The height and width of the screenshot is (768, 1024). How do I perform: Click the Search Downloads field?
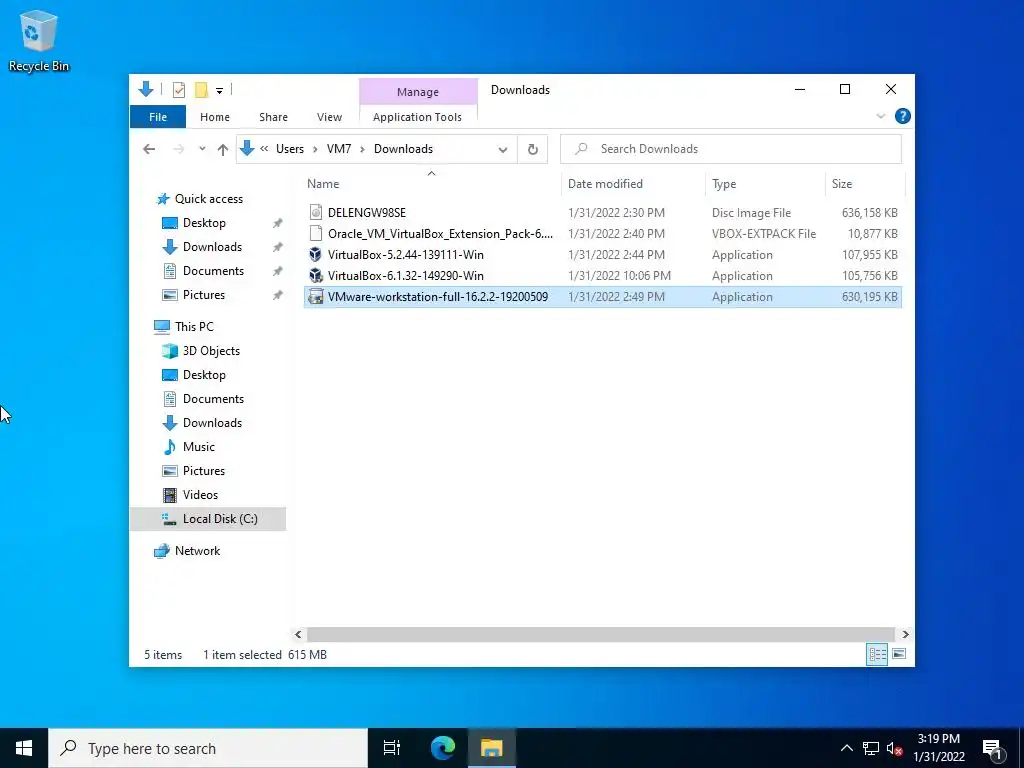coord(731,149)
